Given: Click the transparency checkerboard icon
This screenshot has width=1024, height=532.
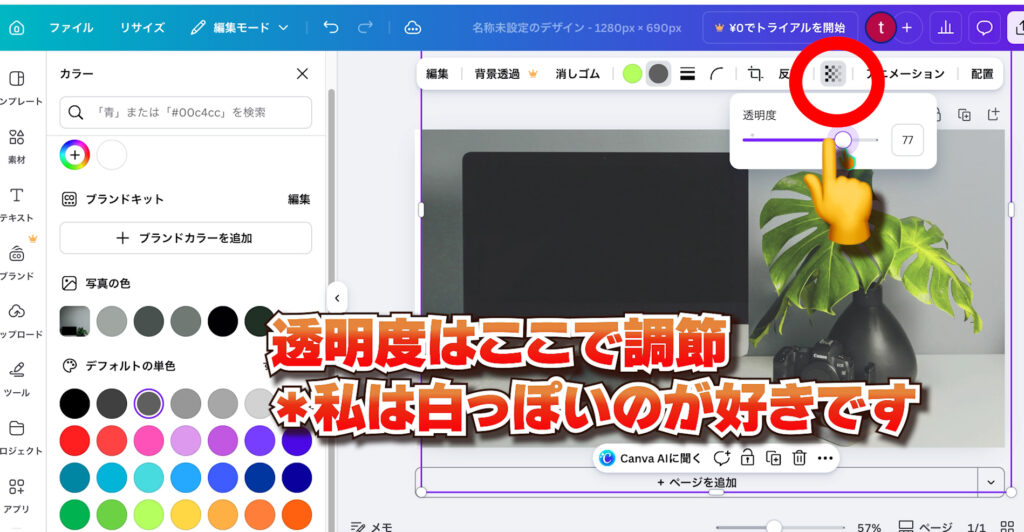Looking at the screenshot, I should [833, 73].
